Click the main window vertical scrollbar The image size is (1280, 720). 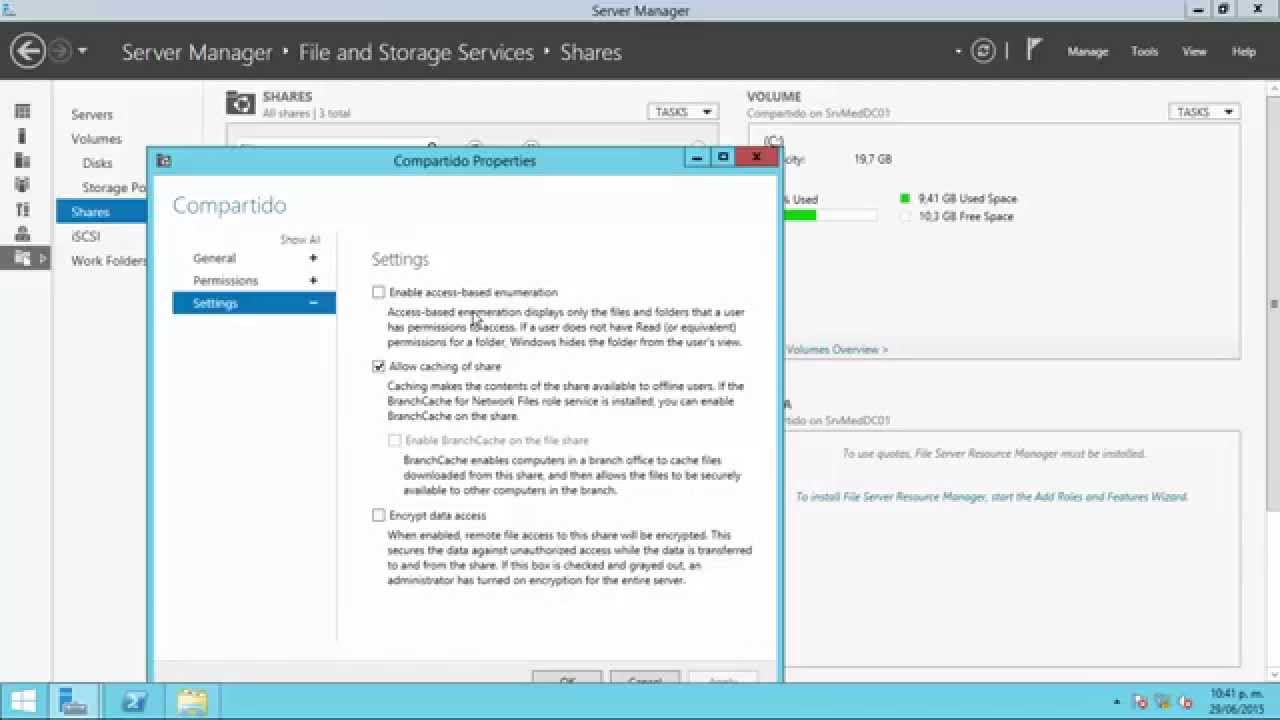pos(1274,303)
